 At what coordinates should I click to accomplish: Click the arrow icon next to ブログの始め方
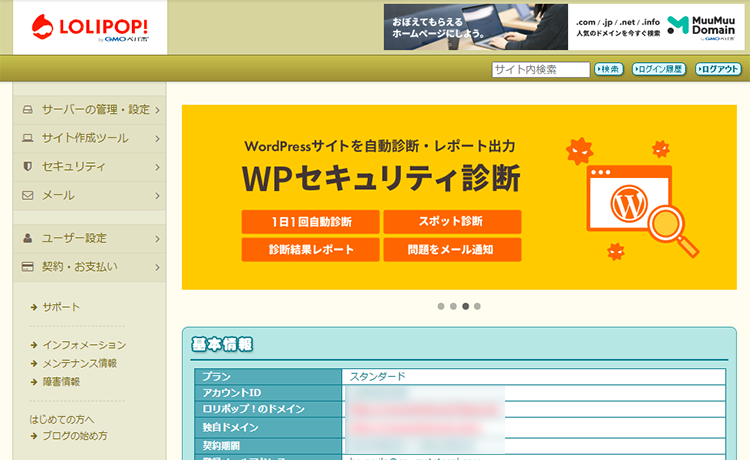coord(34,436)
